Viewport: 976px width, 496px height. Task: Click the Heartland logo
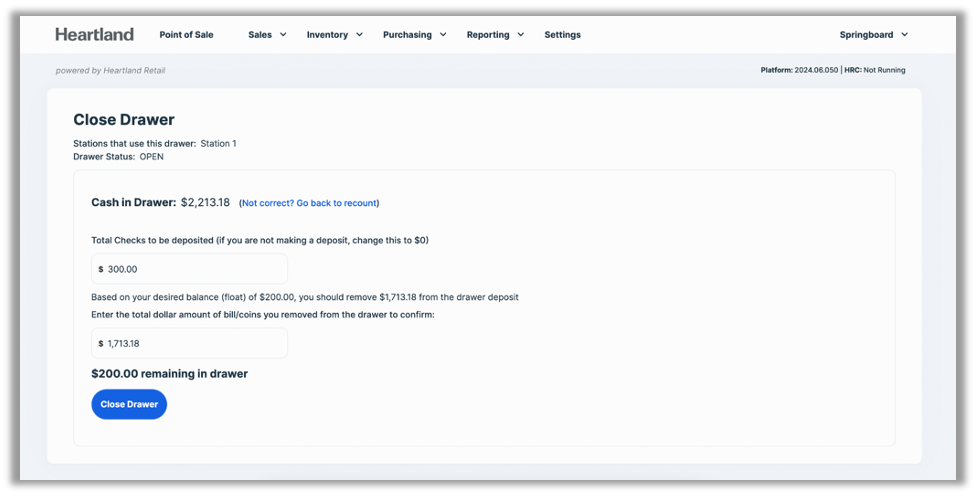[x=94, y=34]
